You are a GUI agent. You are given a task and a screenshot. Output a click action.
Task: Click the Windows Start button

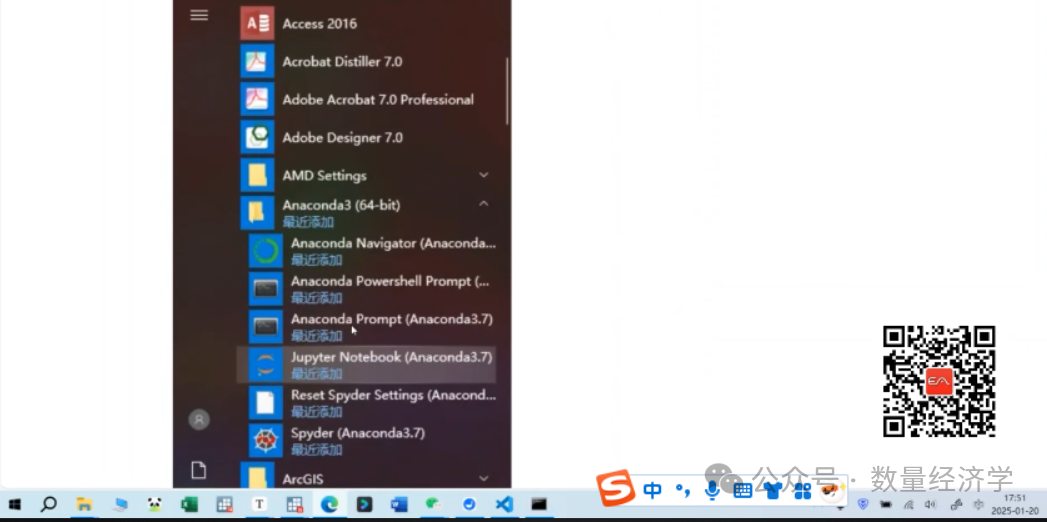click(x=13, y=504)
